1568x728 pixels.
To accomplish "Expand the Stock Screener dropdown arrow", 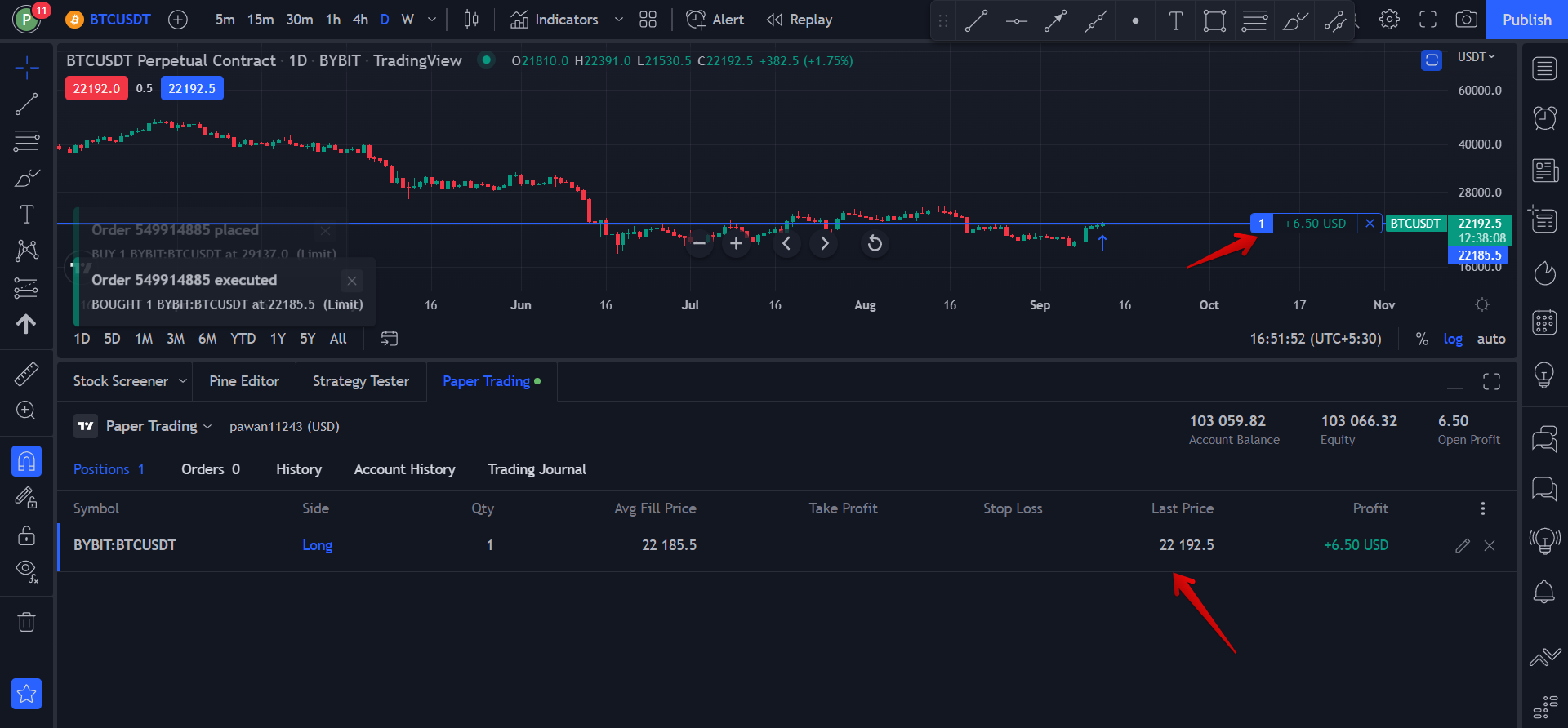I will pos(183,381).
